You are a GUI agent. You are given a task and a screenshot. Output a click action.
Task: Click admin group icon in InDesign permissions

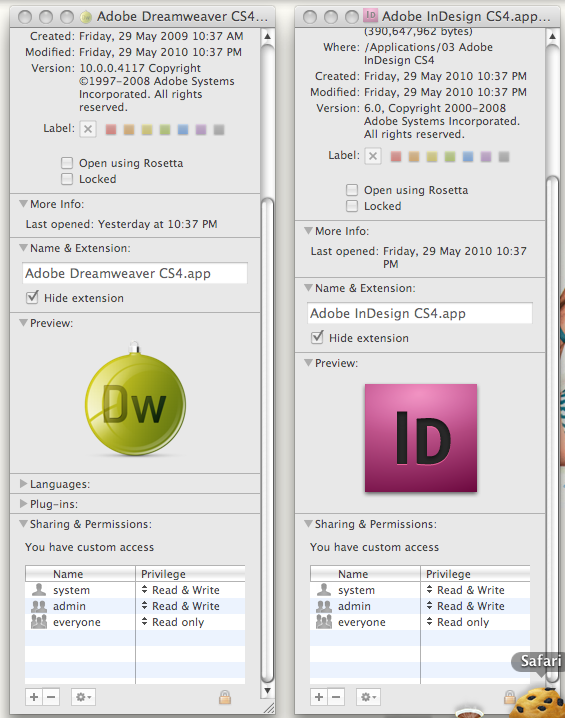tap(324, 606)
